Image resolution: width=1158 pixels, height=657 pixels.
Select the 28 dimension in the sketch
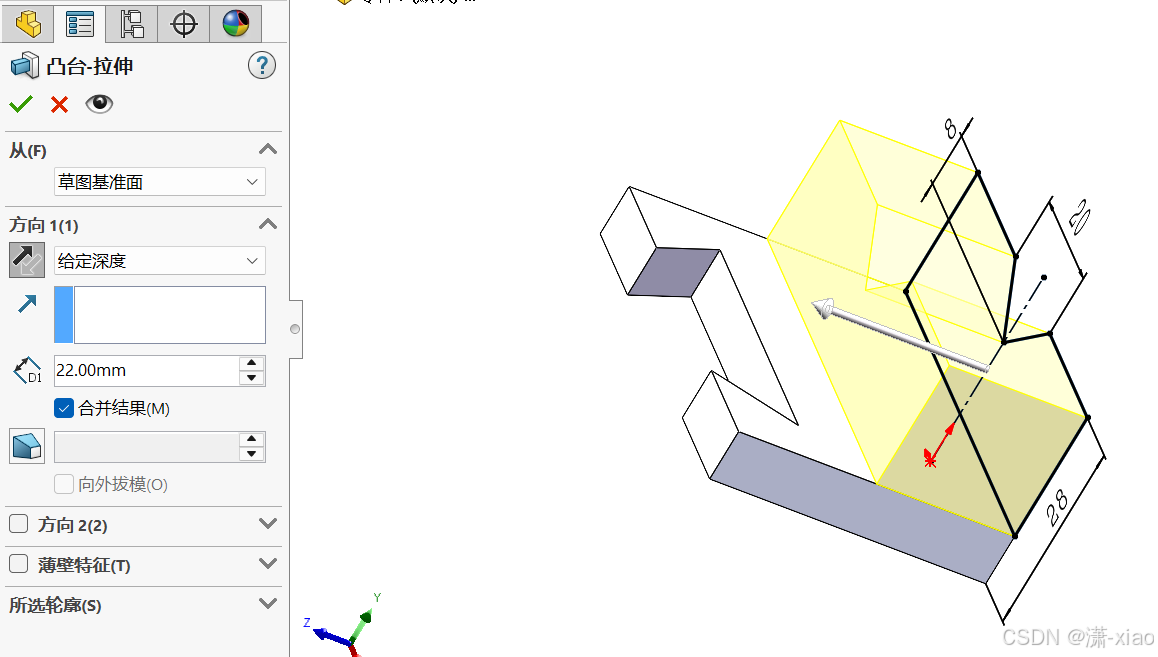(1057, 509)
